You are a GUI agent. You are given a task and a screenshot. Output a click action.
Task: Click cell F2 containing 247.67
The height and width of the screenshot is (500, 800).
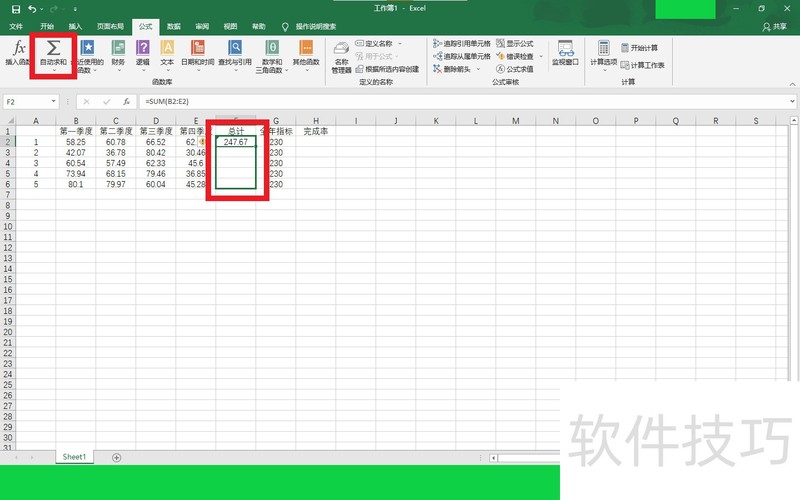coord(236,142)
